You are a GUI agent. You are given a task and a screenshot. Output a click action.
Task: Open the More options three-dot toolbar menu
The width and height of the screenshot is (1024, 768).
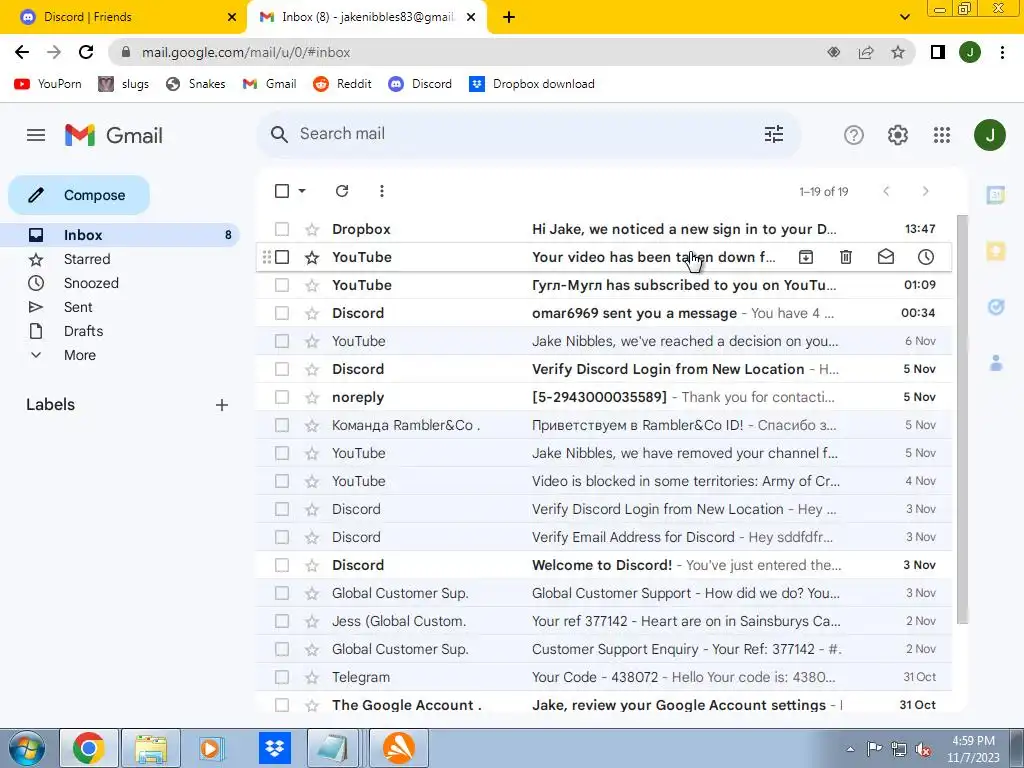click(381, 191)
